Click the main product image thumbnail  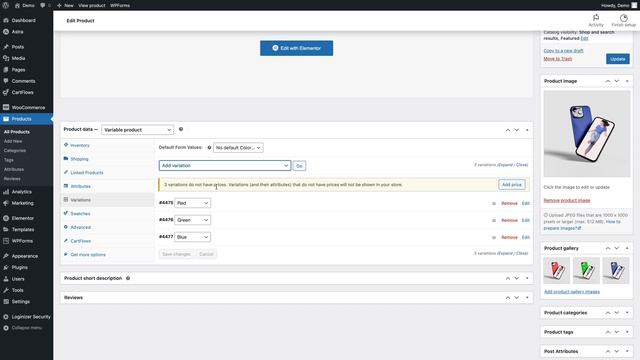click(x=587, y=134)
